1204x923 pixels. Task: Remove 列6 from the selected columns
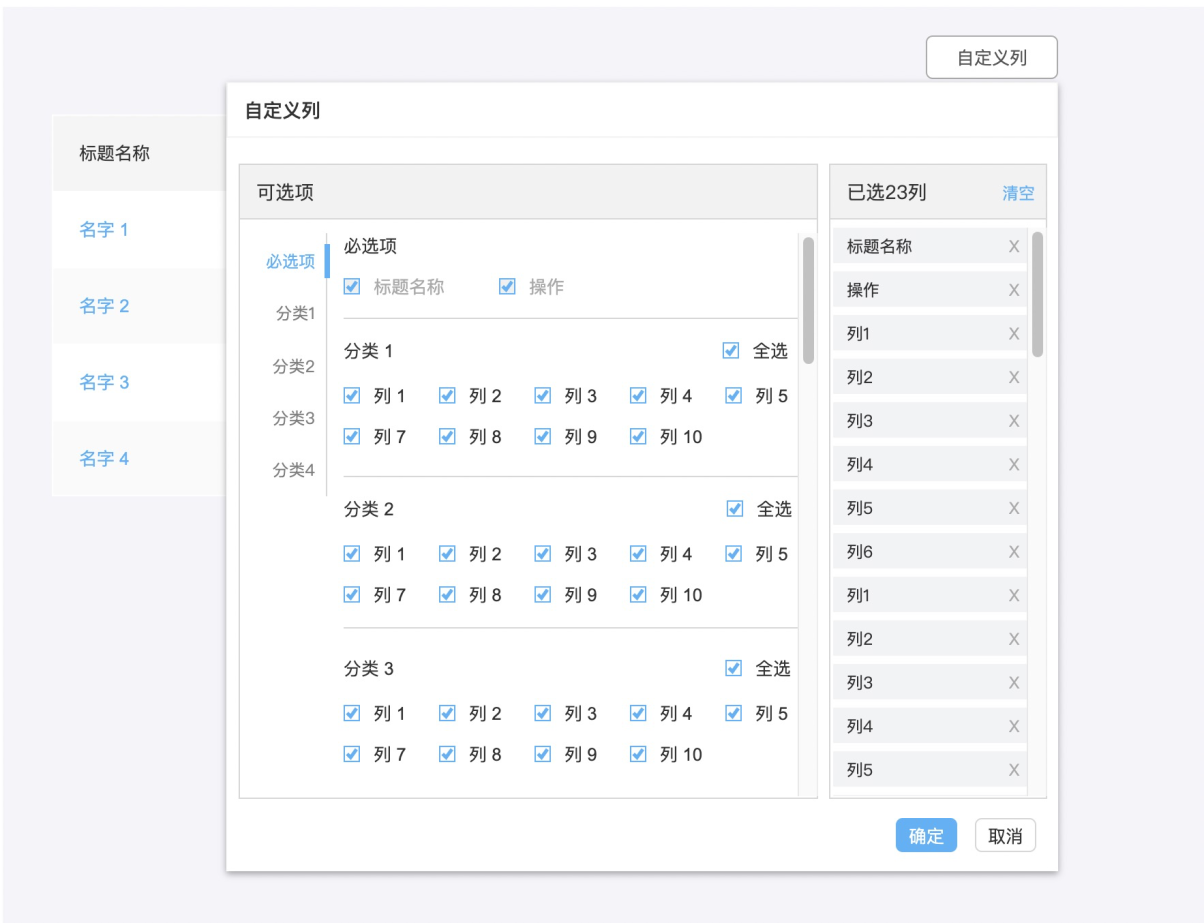(x=1013, y=552)
